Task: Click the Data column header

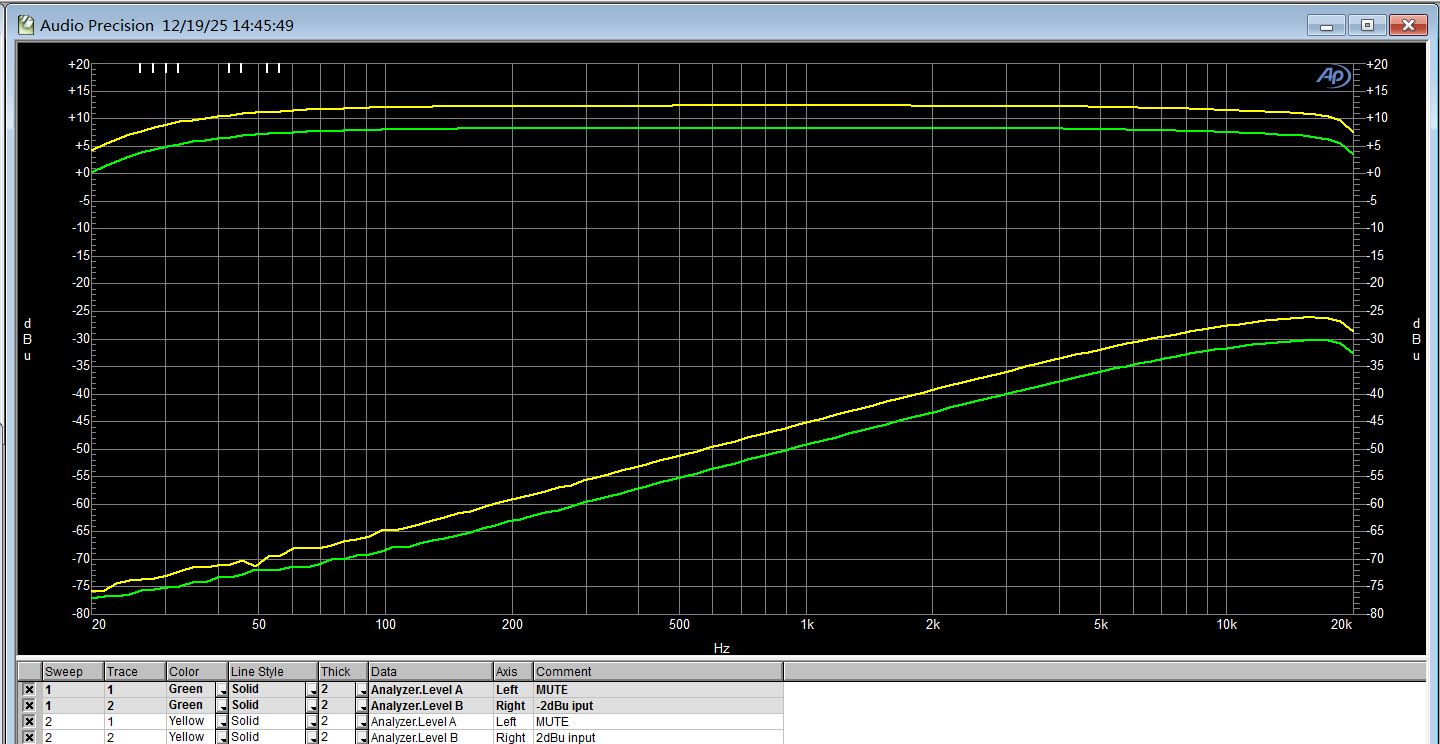Action: (x=430, y=672)
